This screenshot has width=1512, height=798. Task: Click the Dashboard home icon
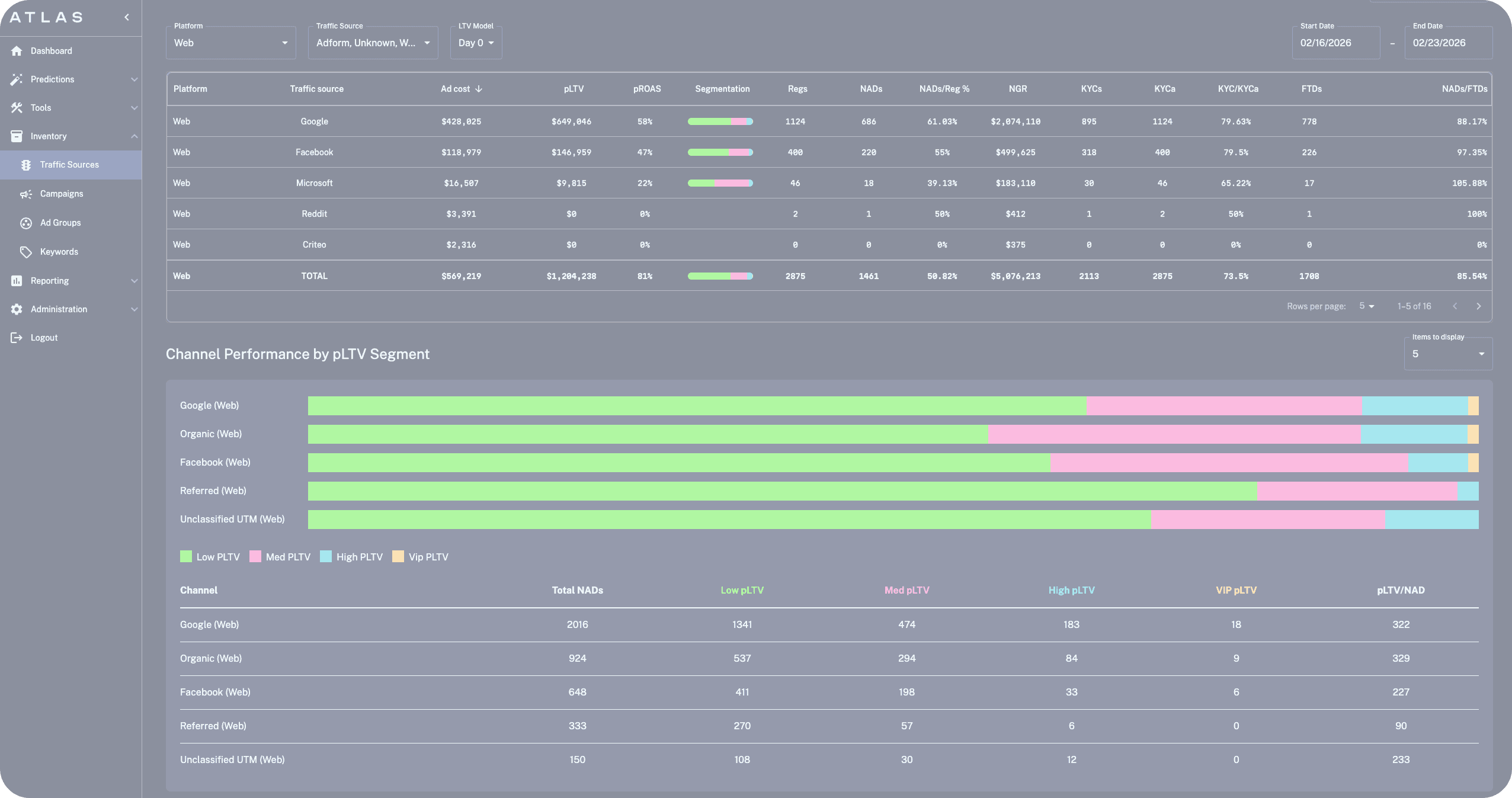pos(17,51)
